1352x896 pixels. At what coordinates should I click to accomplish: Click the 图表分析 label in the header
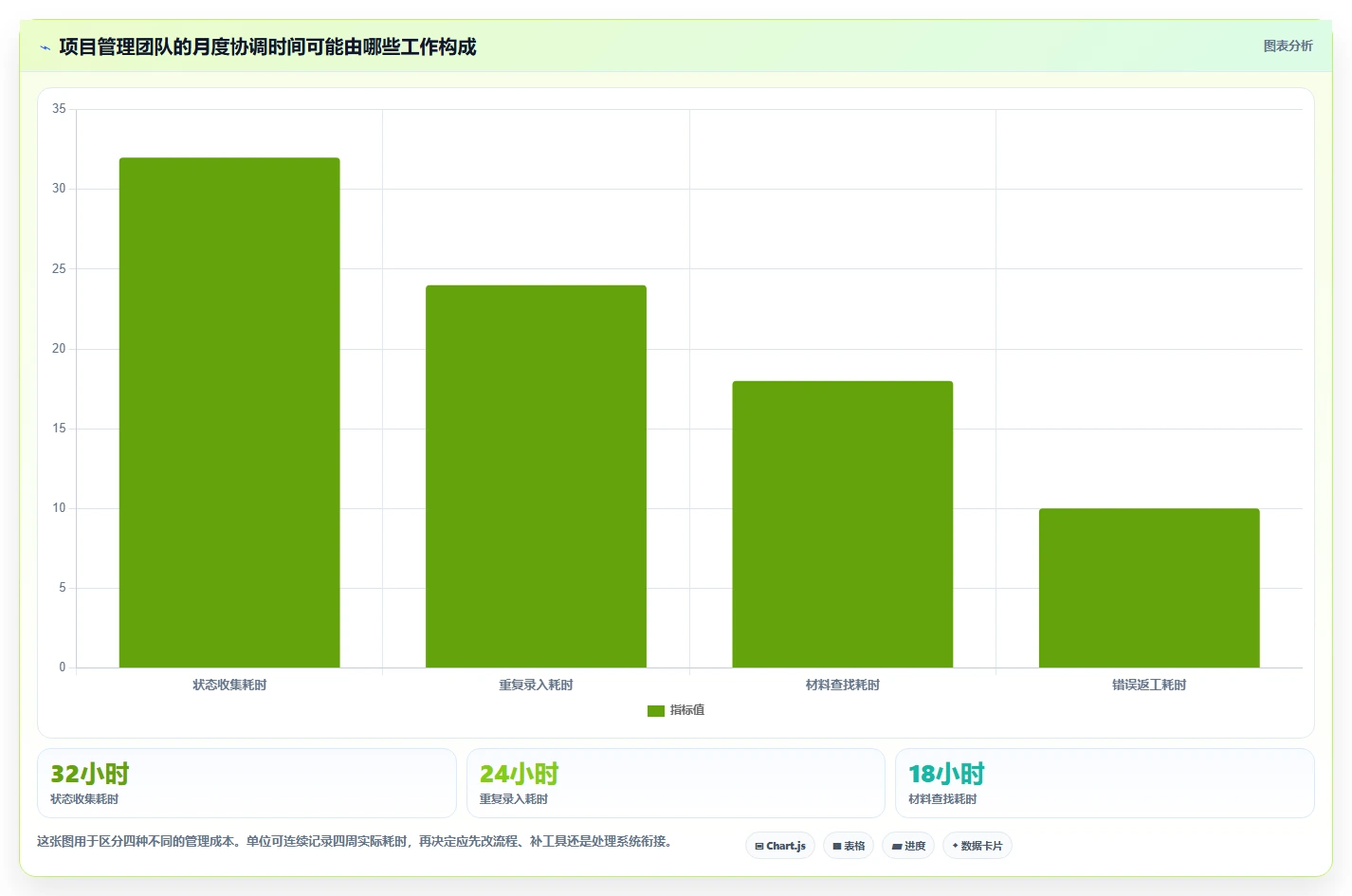[1288, 46]
